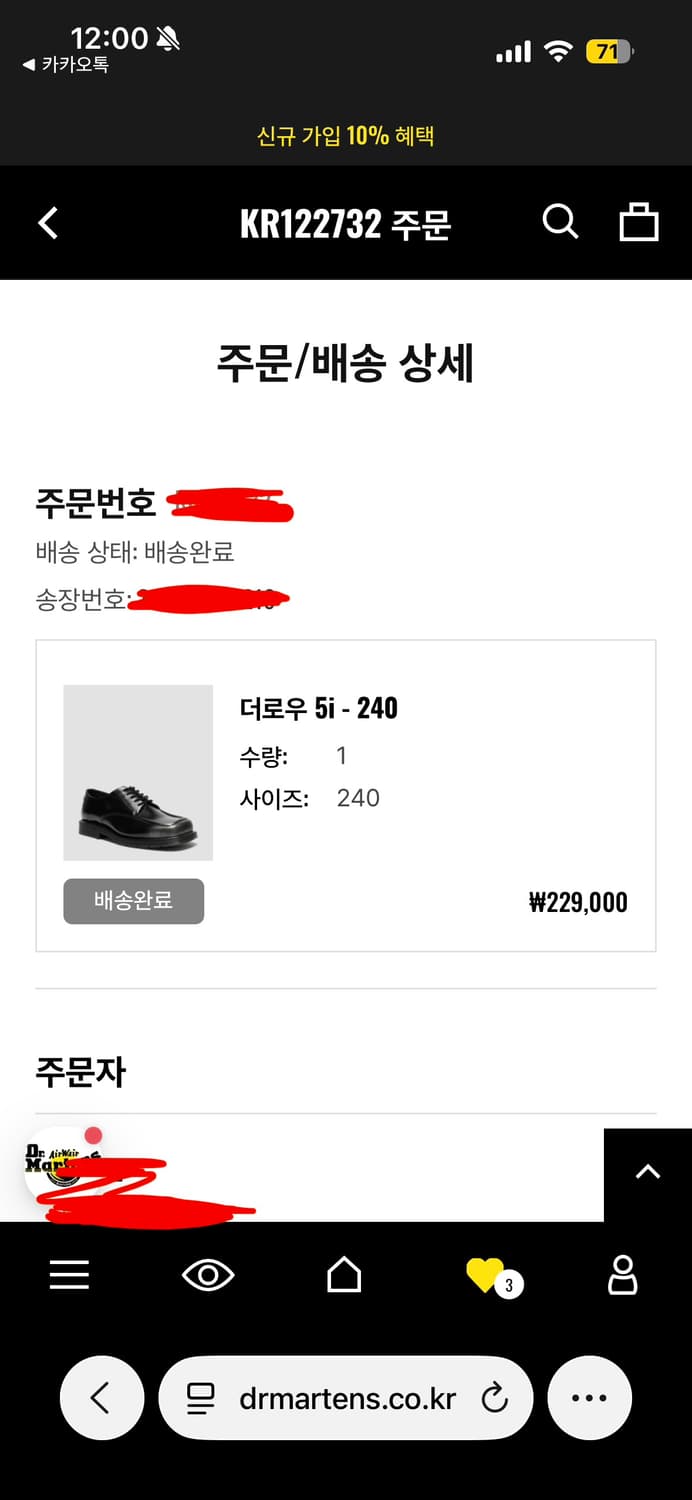
Task: Tap the browser back chevron button
Action: click(101, 1397)
